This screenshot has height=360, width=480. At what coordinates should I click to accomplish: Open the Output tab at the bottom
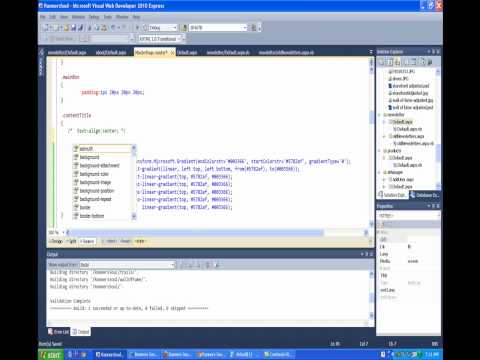coord(81,332)
